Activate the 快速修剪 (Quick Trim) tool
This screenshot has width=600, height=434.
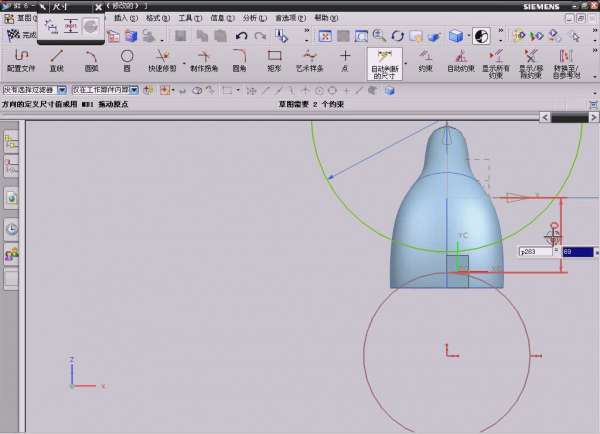(x=162, y=59)
